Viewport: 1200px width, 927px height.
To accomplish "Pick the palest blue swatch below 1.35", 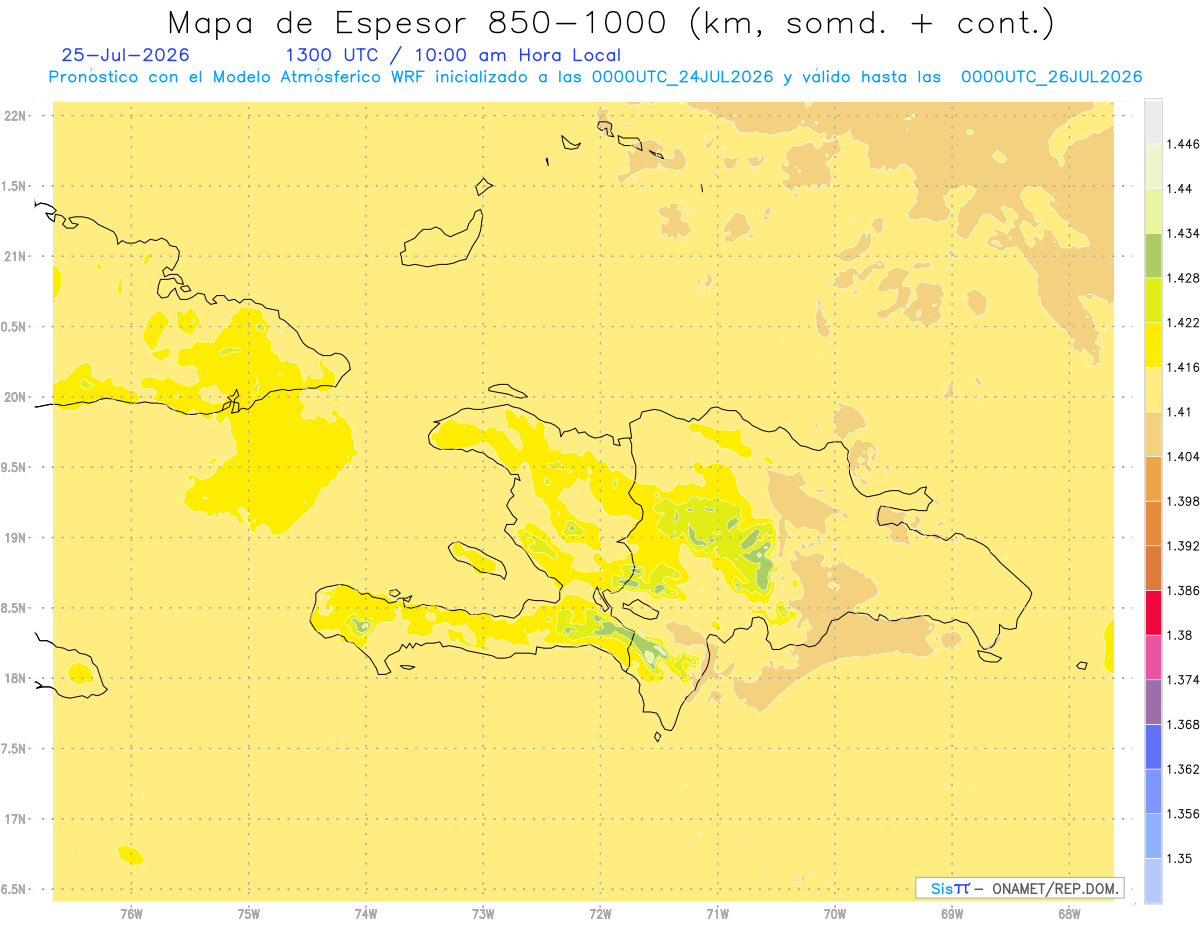I will (1153, 880).
